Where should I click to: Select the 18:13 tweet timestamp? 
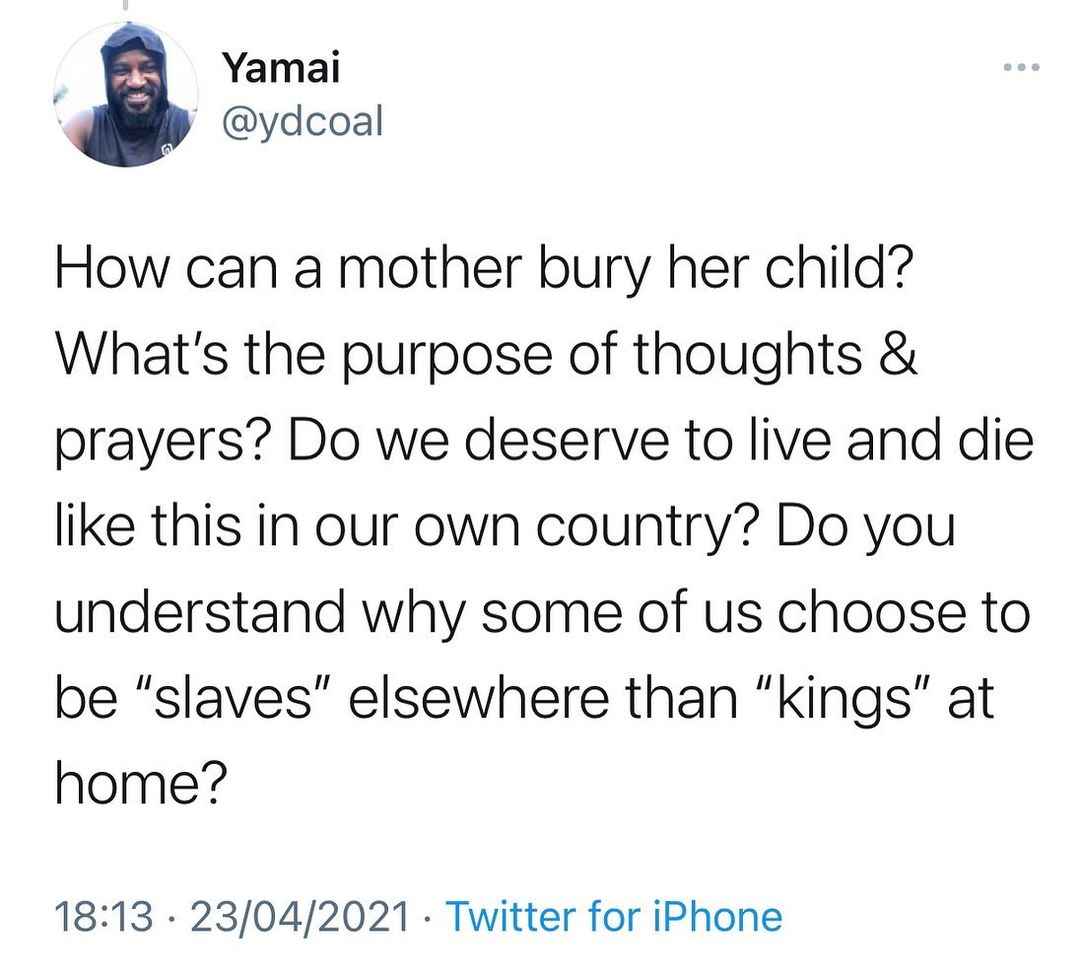coord(103,917)
